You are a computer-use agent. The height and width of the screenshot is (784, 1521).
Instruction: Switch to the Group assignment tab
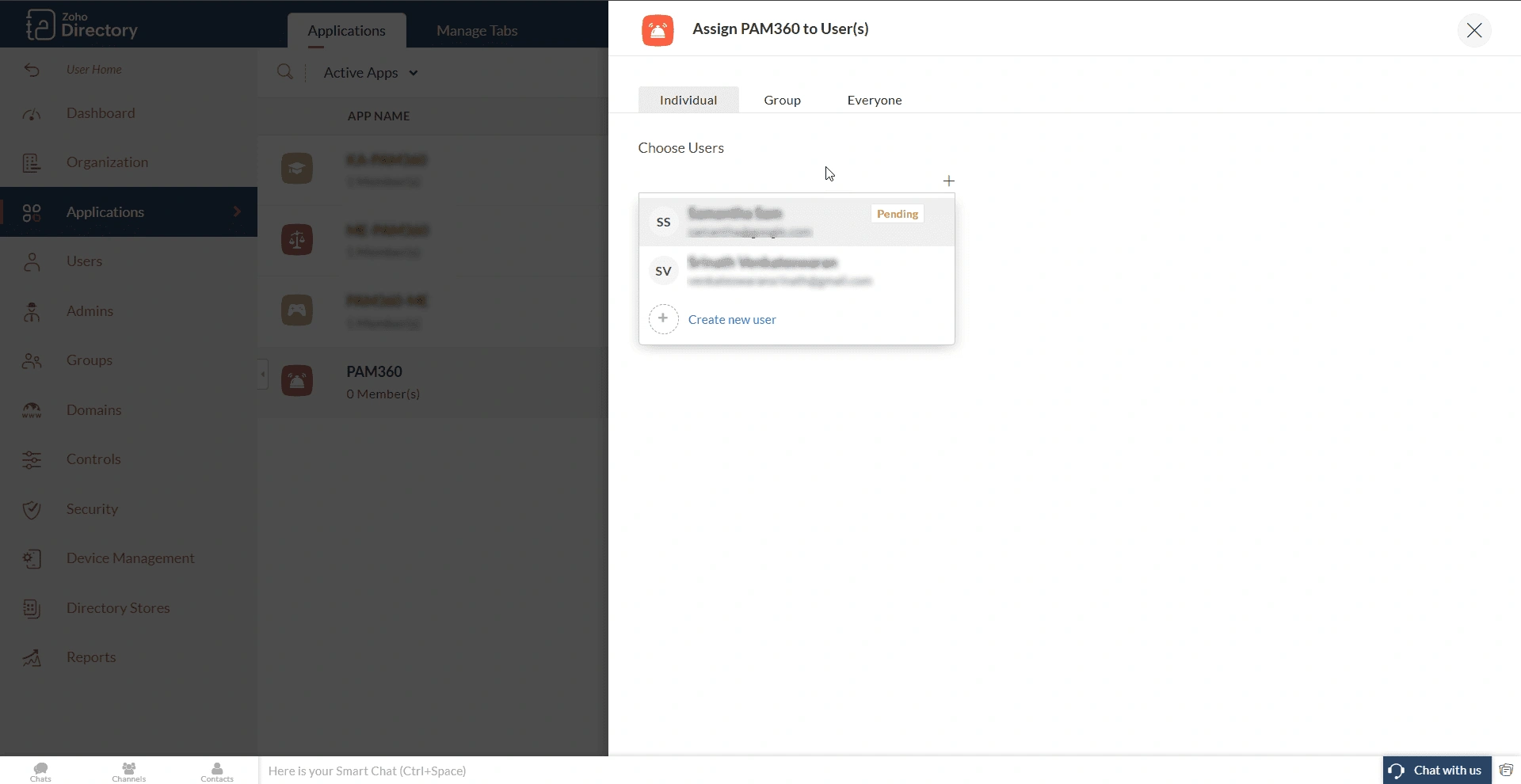pos(782,99)
